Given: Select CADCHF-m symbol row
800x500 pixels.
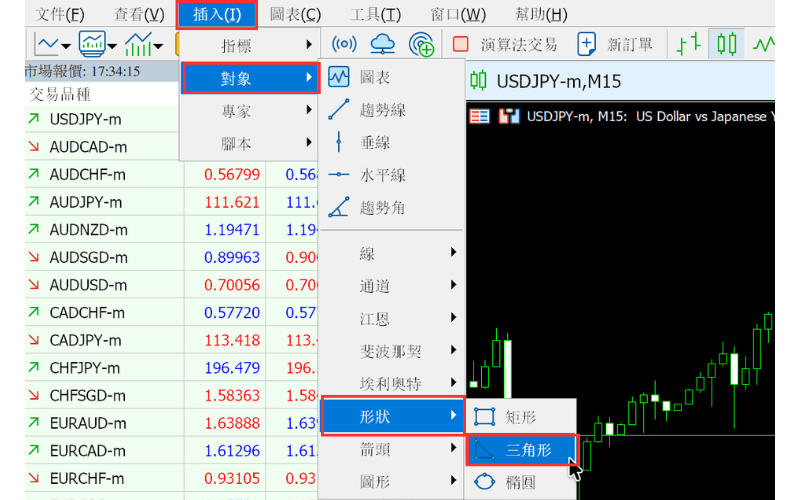Looking at the screenshot, I should (x=105, y=312).
